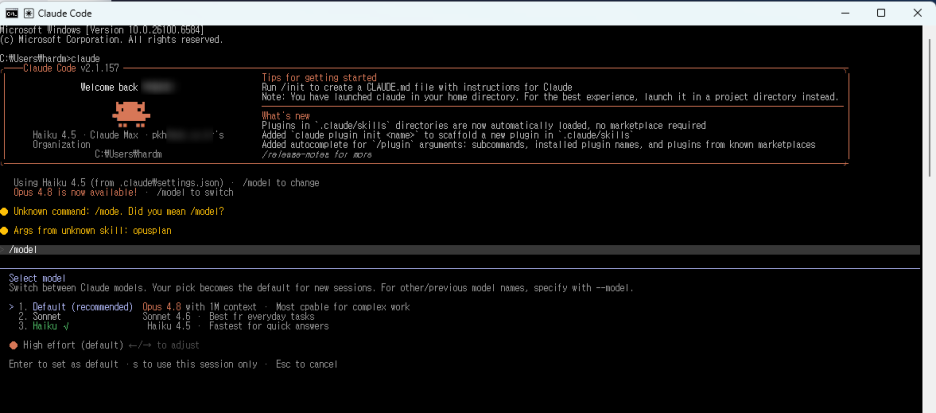The width and height of the screenshot is (936, 413).
Task: Click 'Sonnet 4.6 · Best for everyday tasks' text
Action: [228, 316]
